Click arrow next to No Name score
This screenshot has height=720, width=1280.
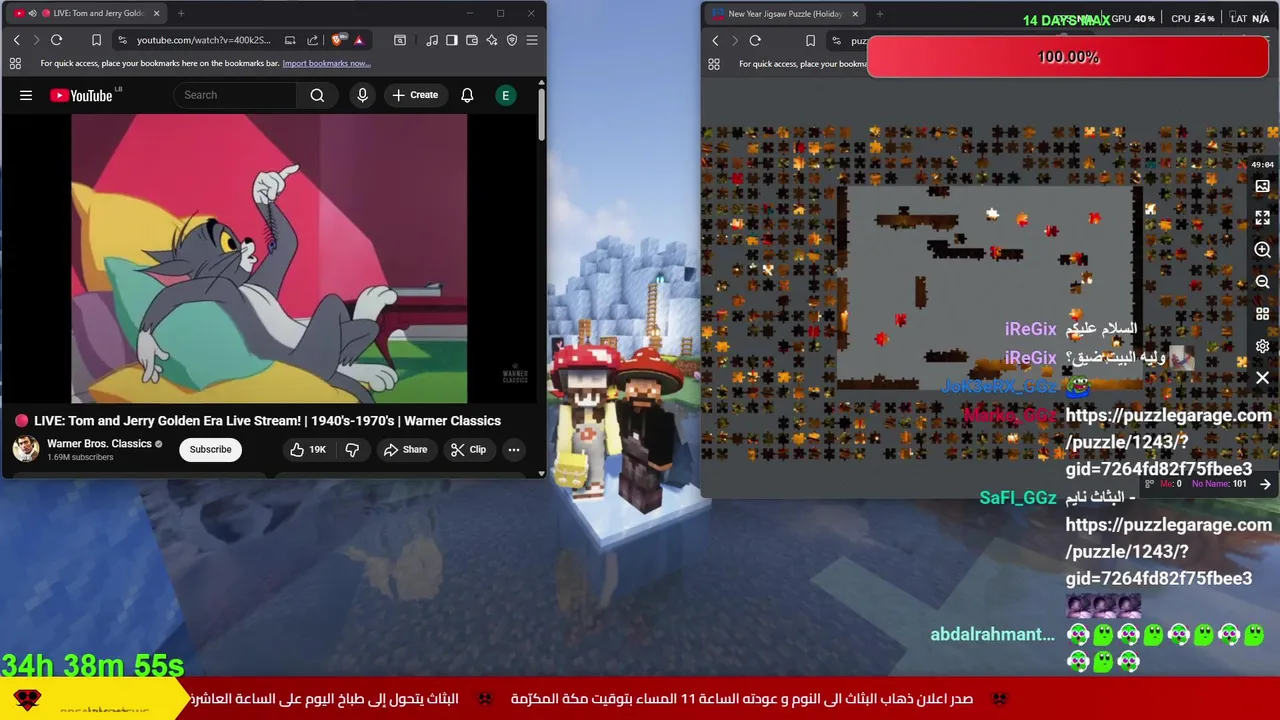[x=1266, y=484]
